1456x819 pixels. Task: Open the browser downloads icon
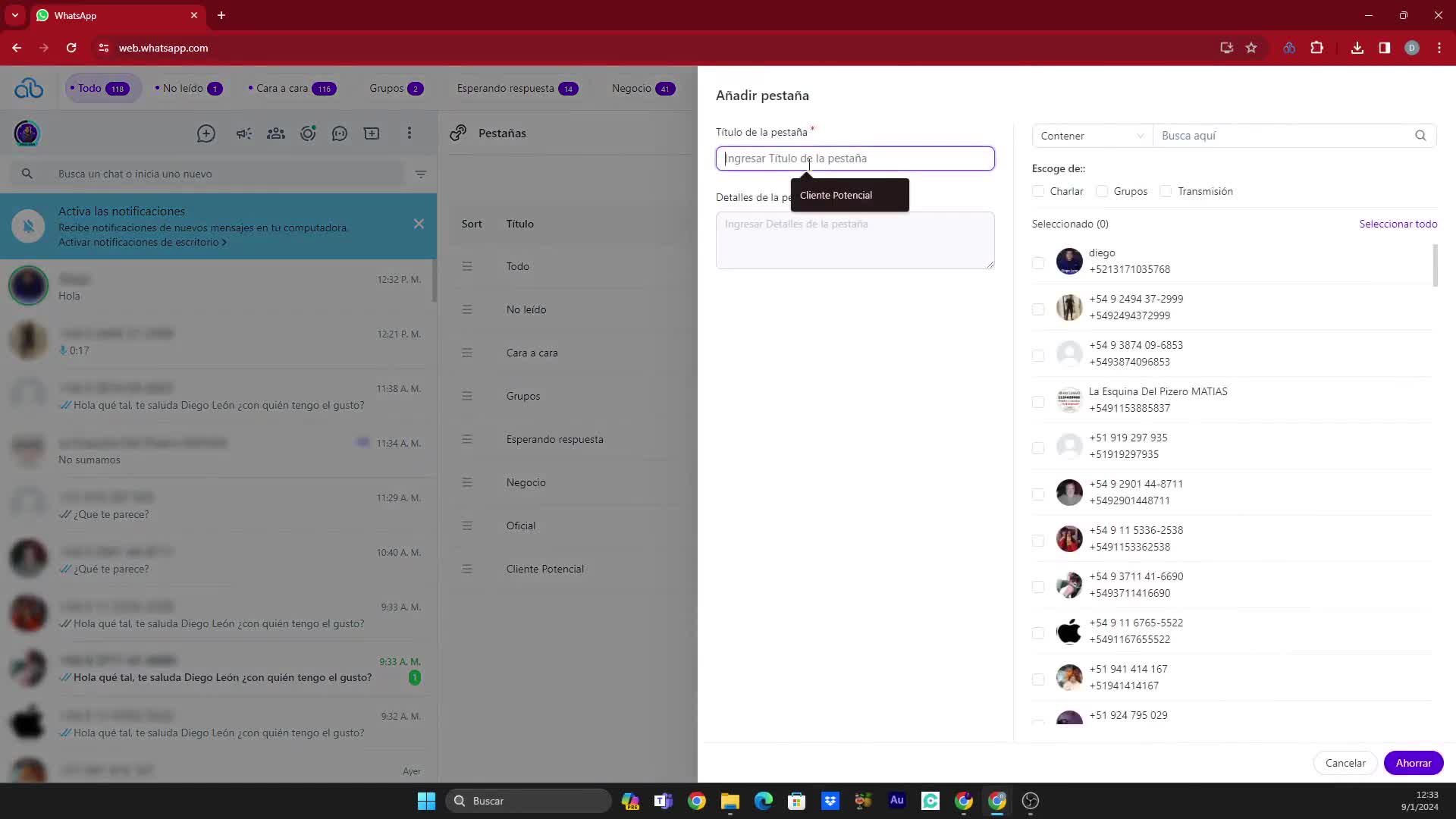coord(1357,48)
